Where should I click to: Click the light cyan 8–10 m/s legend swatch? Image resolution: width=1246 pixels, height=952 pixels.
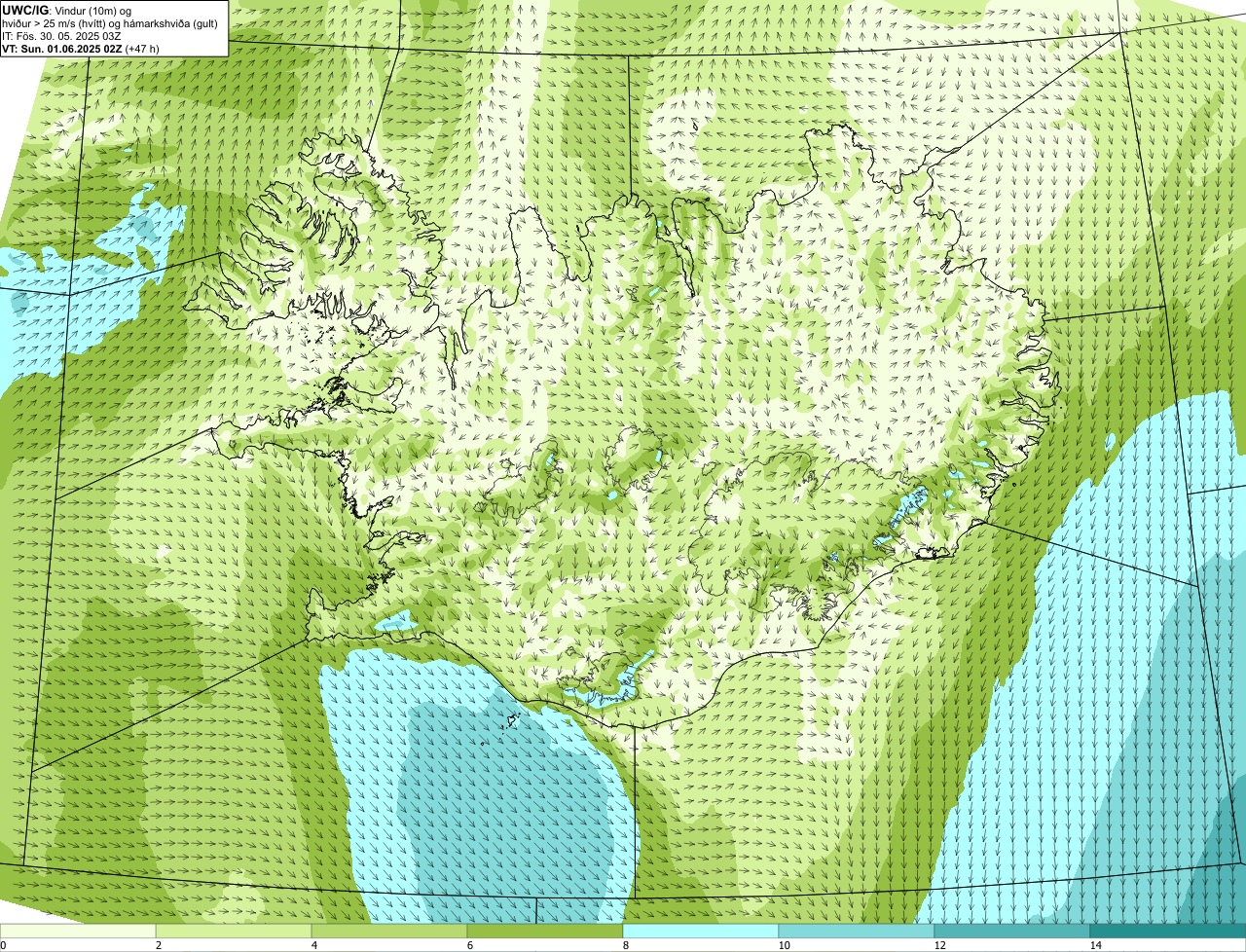[701, 932]
